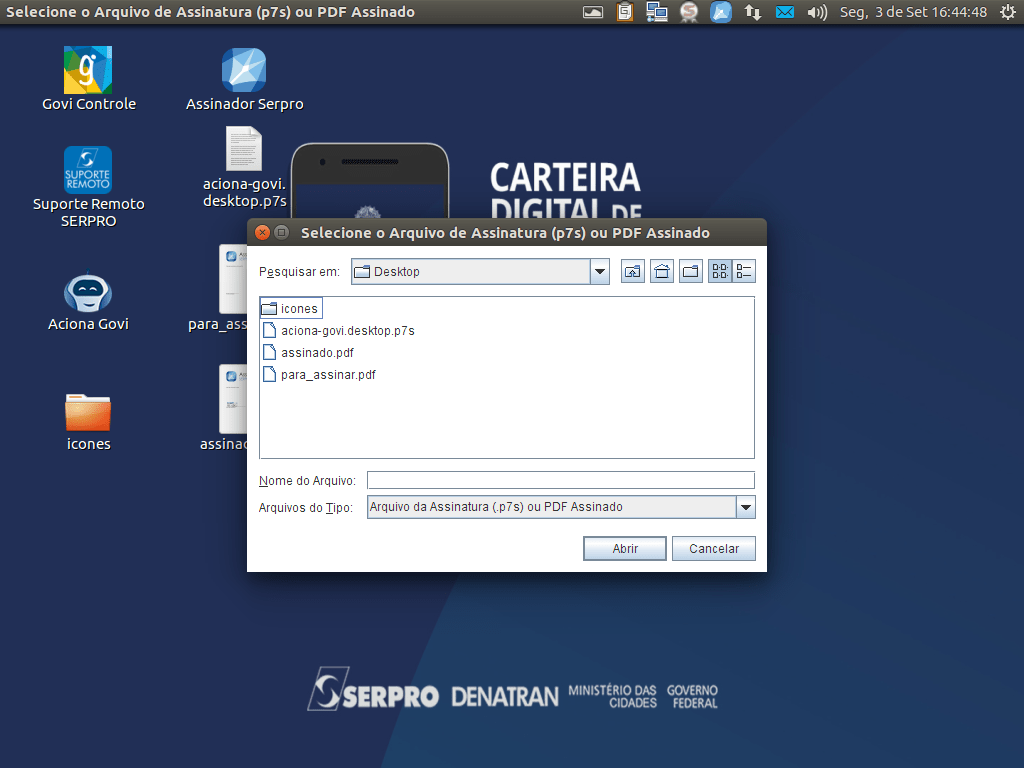The height and width of the screenshot is (768, 1024).
Task: Go up one folder level in dialog
Action: click(632, 272)
